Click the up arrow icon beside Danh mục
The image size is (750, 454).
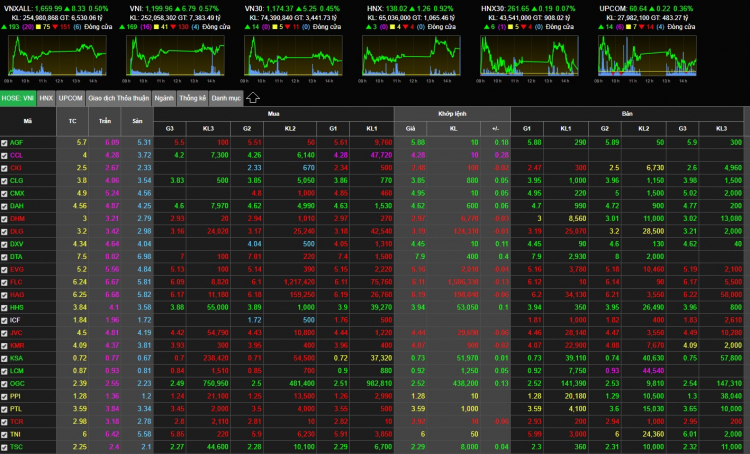[253, 98]
